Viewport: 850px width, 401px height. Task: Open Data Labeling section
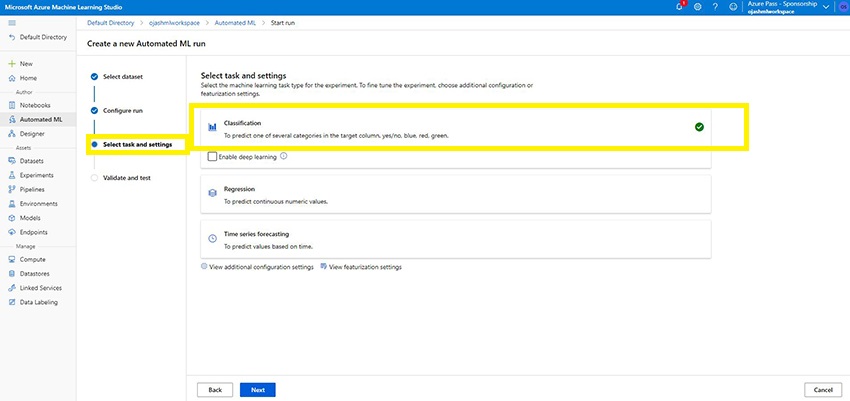click(33, 302)
